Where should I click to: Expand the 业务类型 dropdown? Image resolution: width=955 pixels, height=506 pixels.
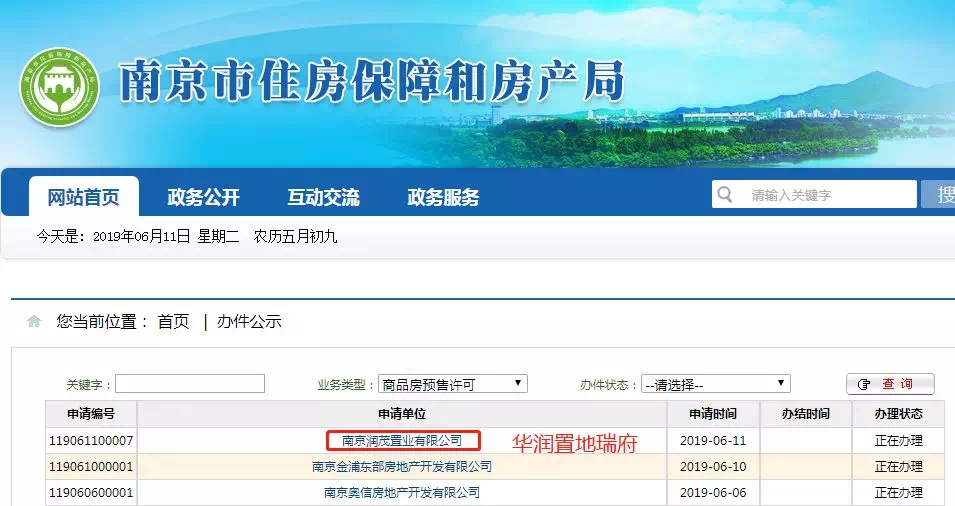(452, 384)
